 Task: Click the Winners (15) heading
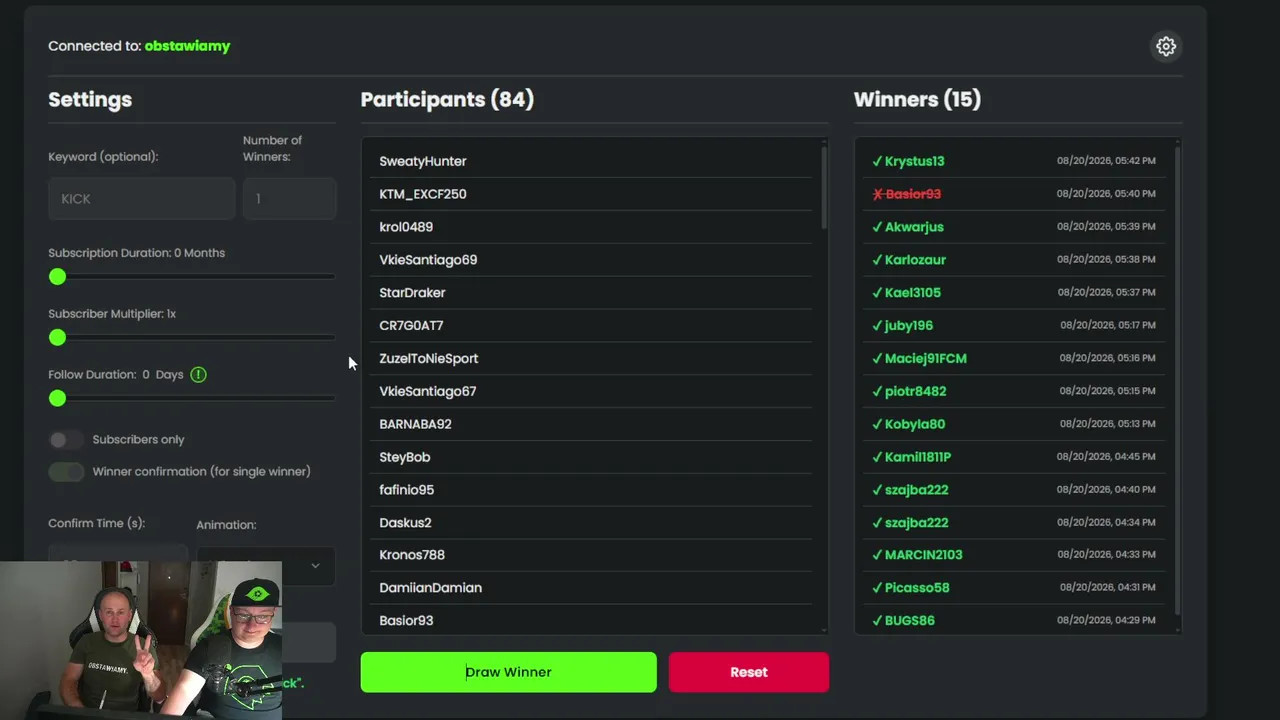(x=917, y=99)
